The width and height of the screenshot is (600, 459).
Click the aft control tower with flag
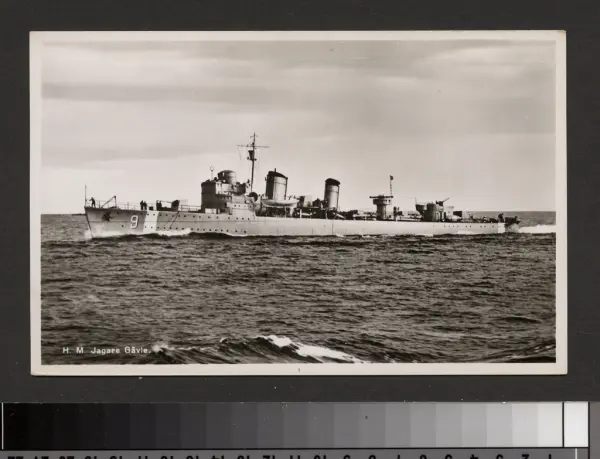383,204
